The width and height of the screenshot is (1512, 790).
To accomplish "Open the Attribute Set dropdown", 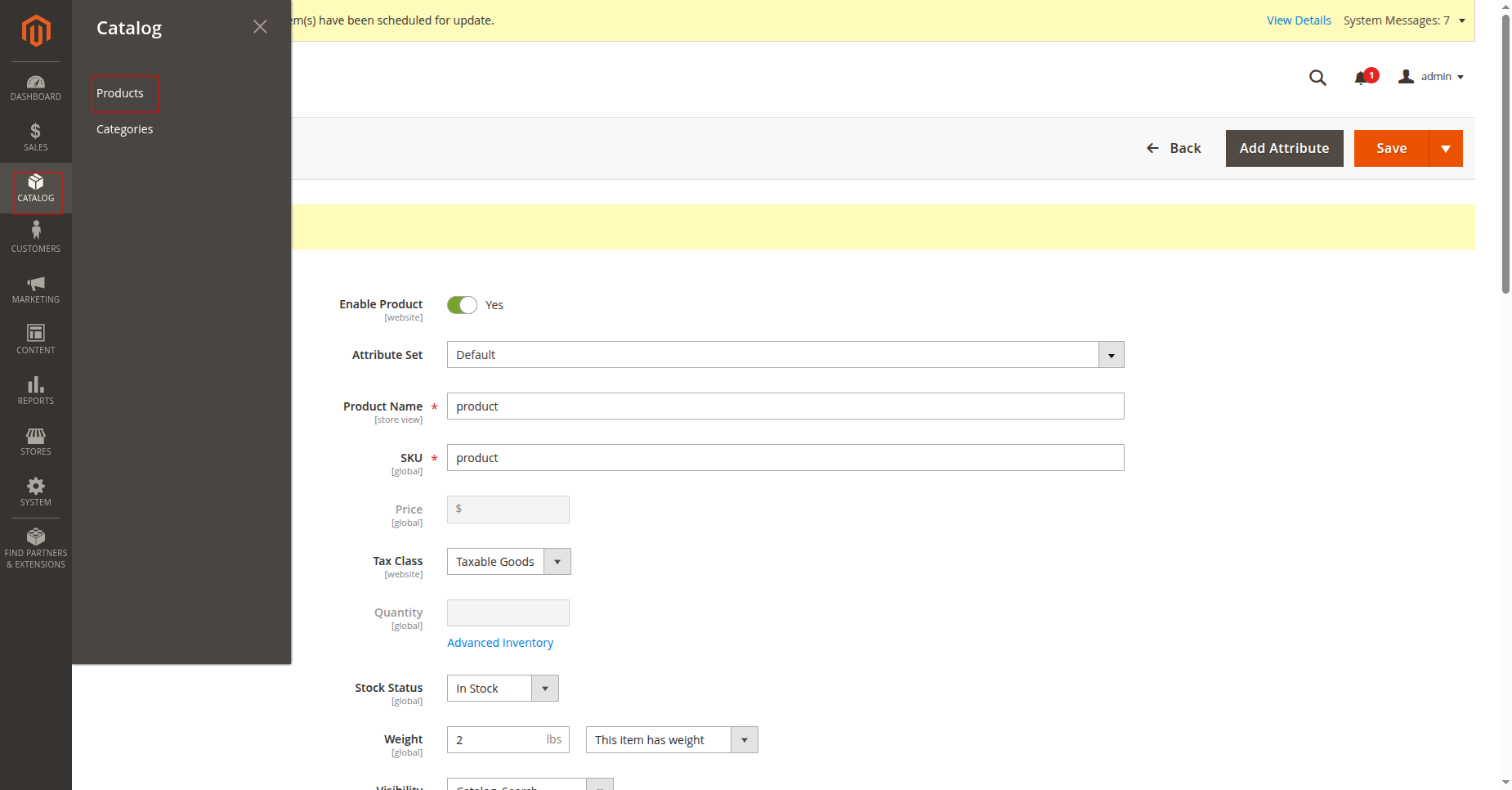I will (x=785, y=355).
